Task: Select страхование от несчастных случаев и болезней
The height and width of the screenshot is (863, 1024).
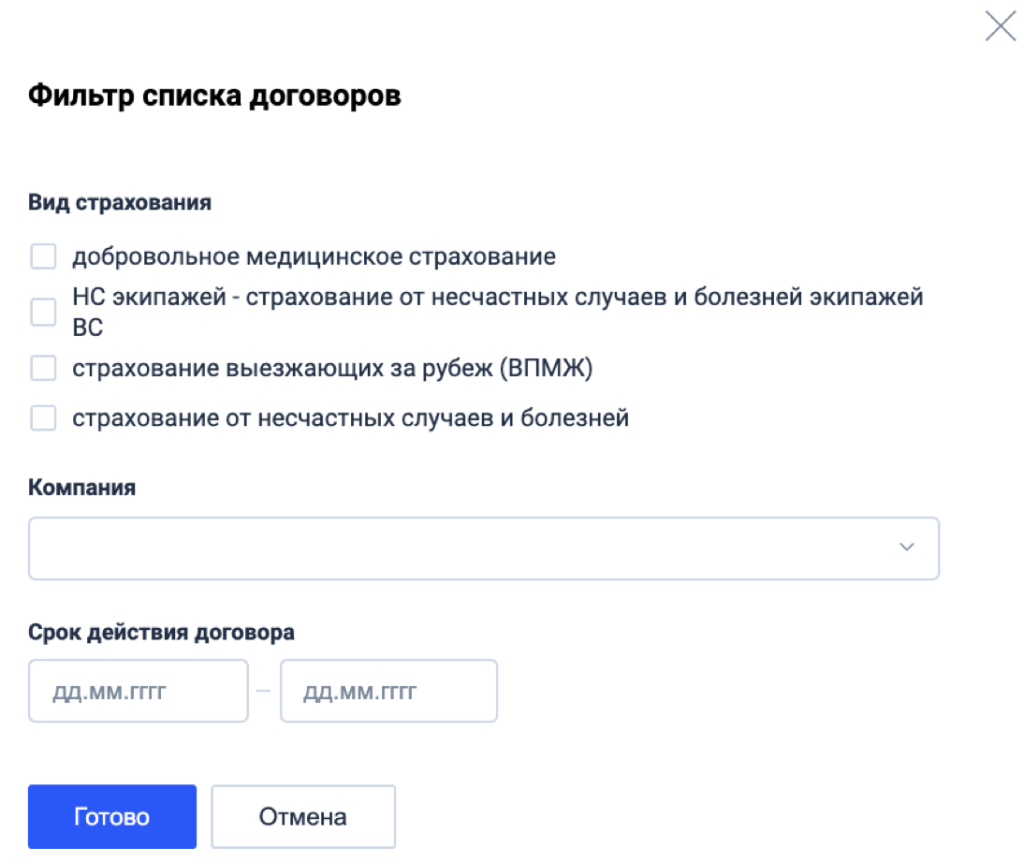Action: click(x=42, y=414)
